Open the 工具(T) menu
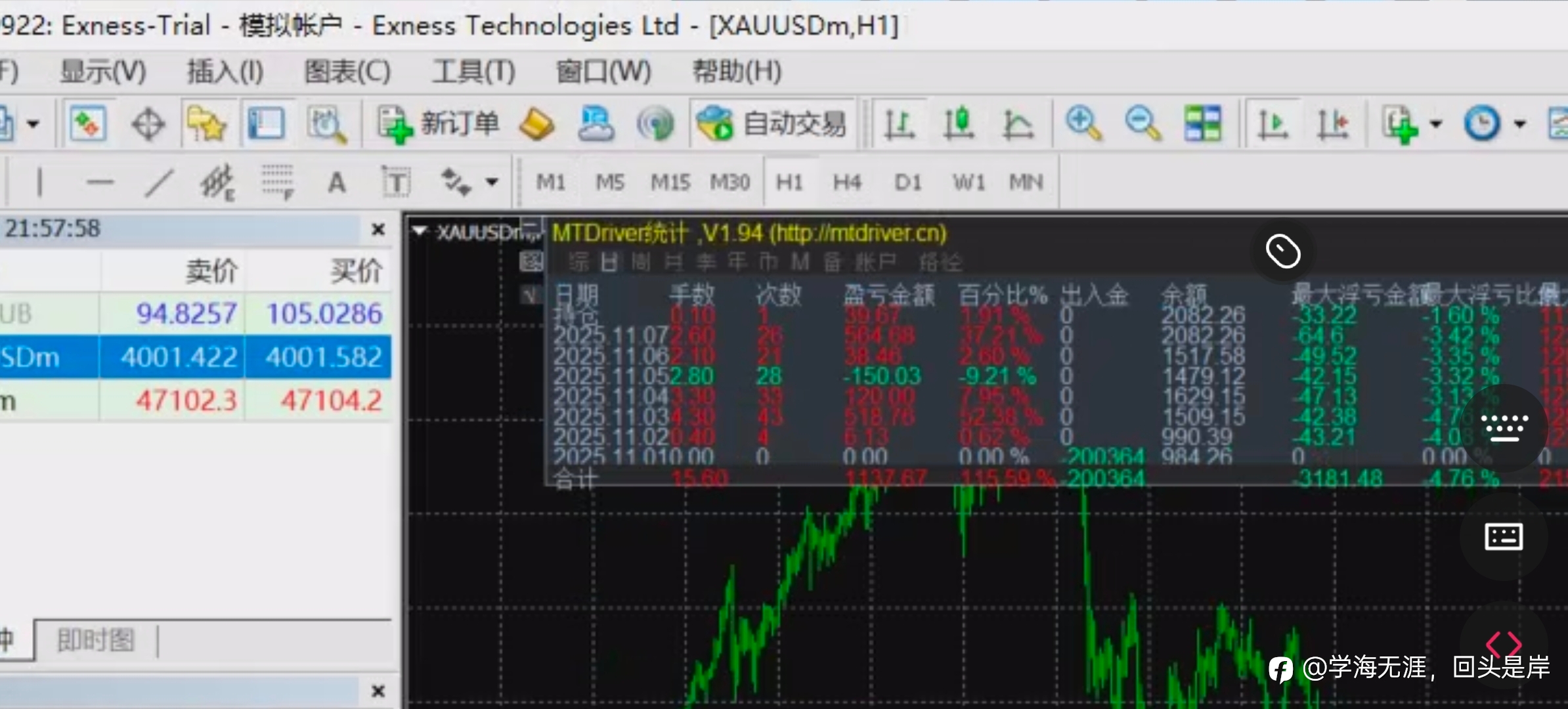This screenshot has height=709, width=1568. pyautogui.click(x=473, y=71)
